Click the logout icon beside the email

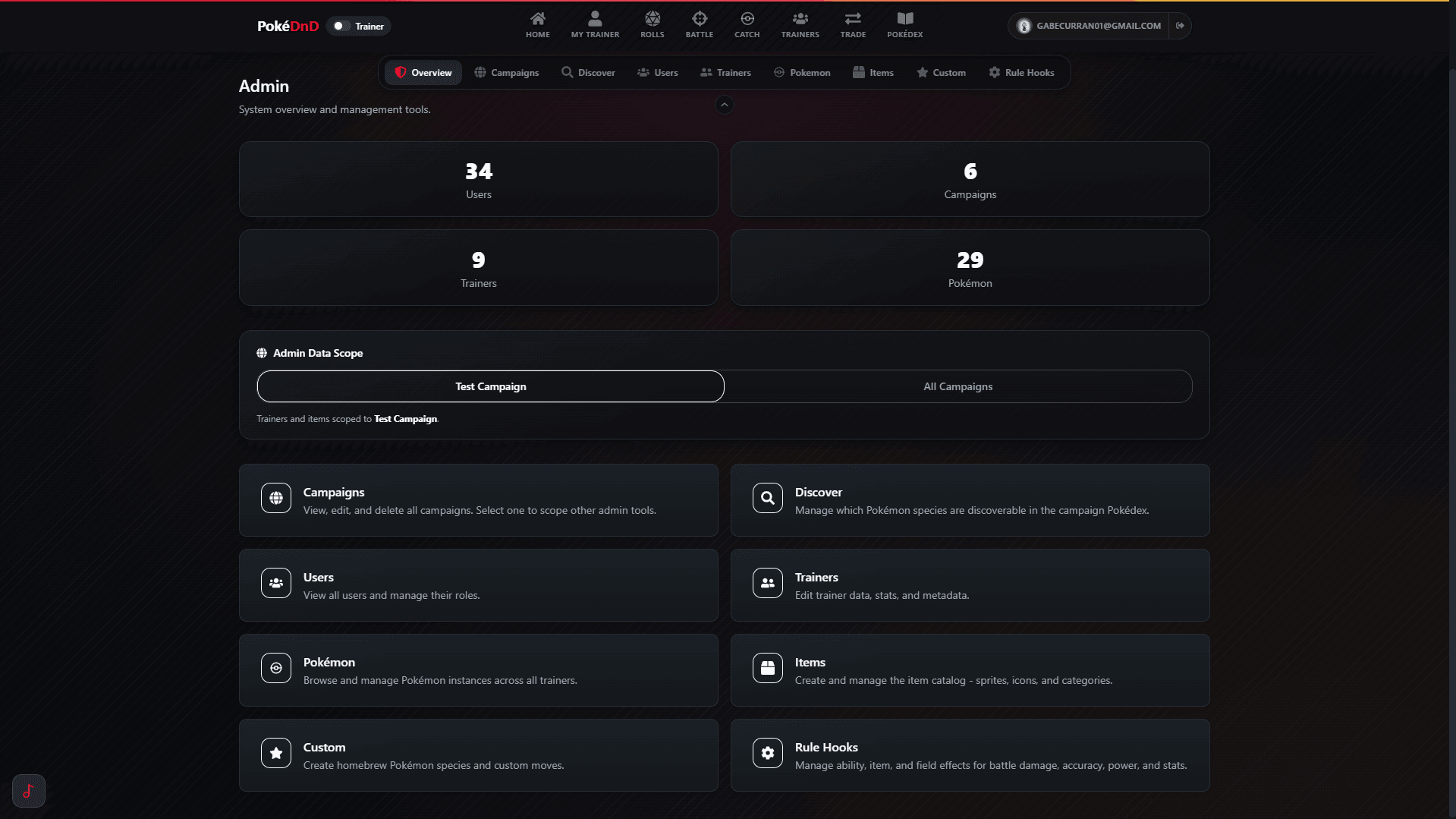click(x=1180, y=26)
